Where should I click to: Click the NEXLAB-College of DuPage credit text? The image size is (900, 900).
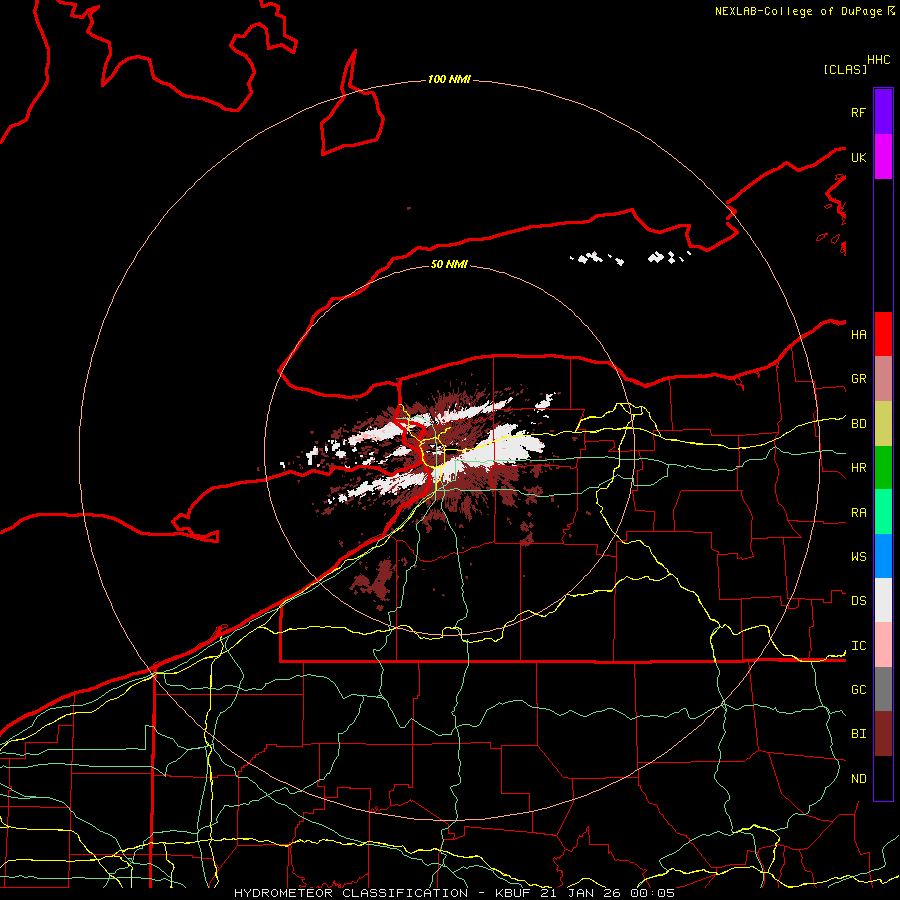coord(798,11)
